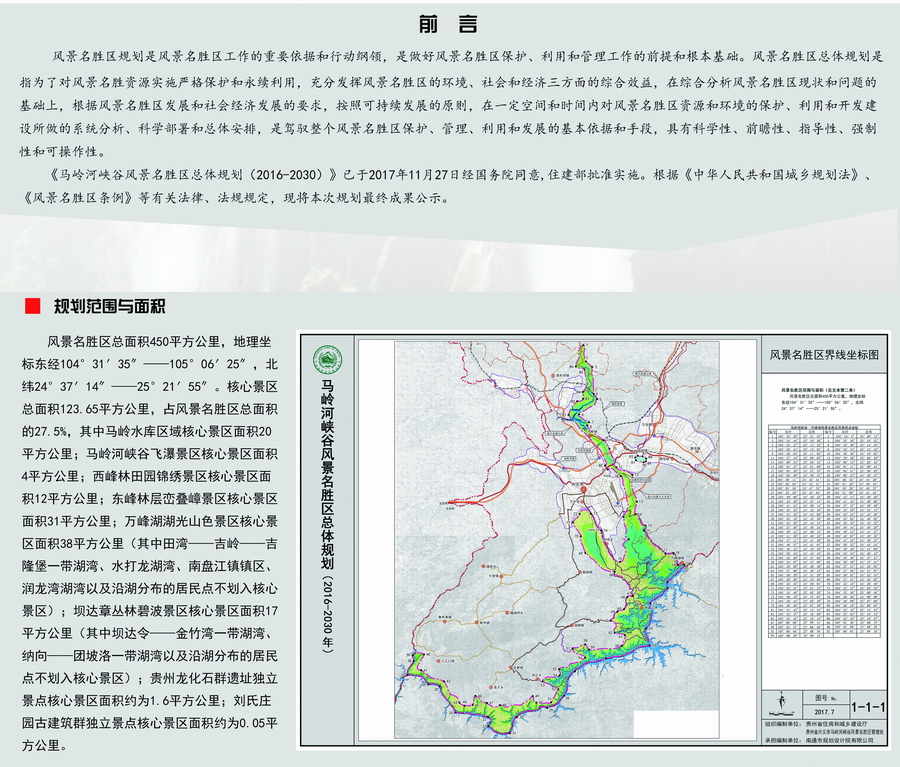Click the line starting 纬24° 37′ 14″
The width and height of the screenshot is (900, 767).
(150, 386)
